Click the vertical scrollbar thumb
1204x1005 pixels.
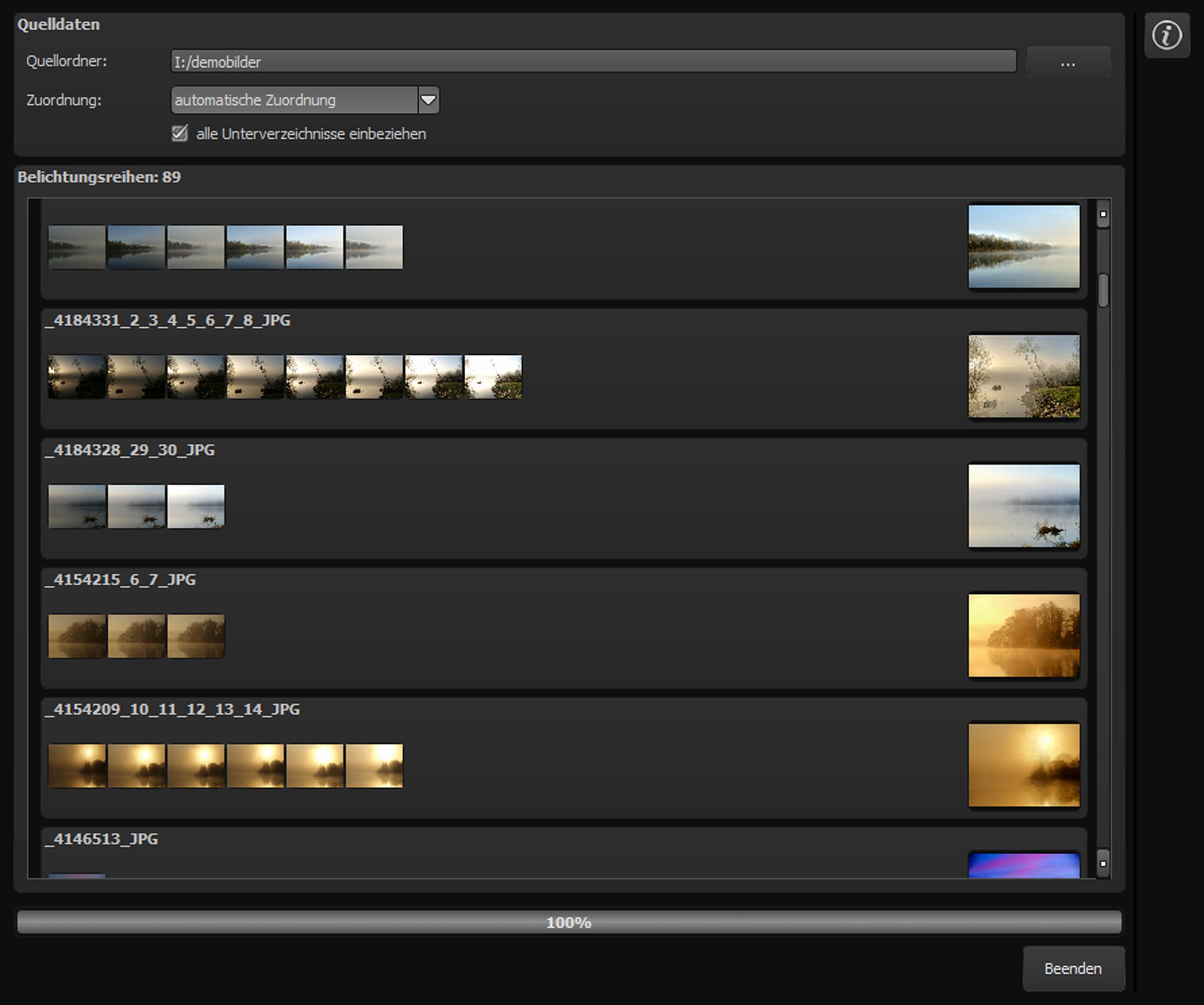coord(1103,291)
